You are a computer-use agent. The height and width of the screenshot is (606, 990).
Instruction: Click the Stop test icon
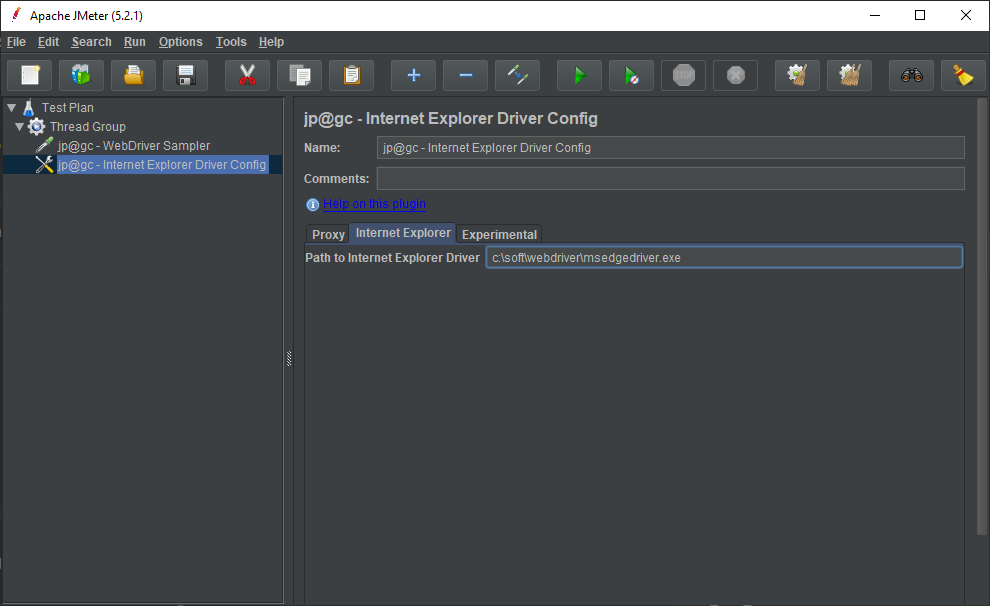pos(683,75)
